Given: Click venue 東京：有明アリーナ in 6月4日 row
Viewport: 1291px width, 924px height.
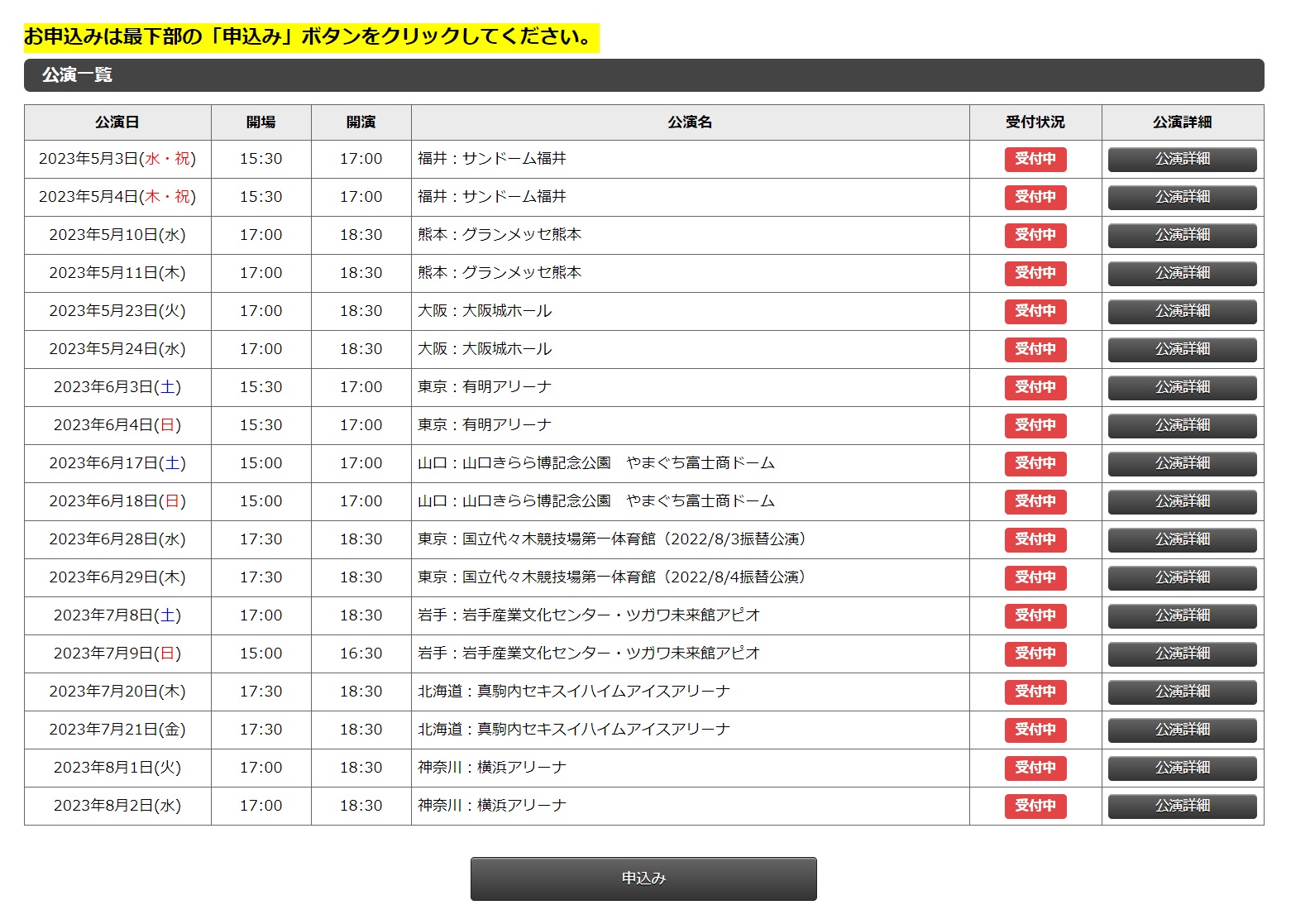Looking at the screenshot, I should (x=485, y=425).
